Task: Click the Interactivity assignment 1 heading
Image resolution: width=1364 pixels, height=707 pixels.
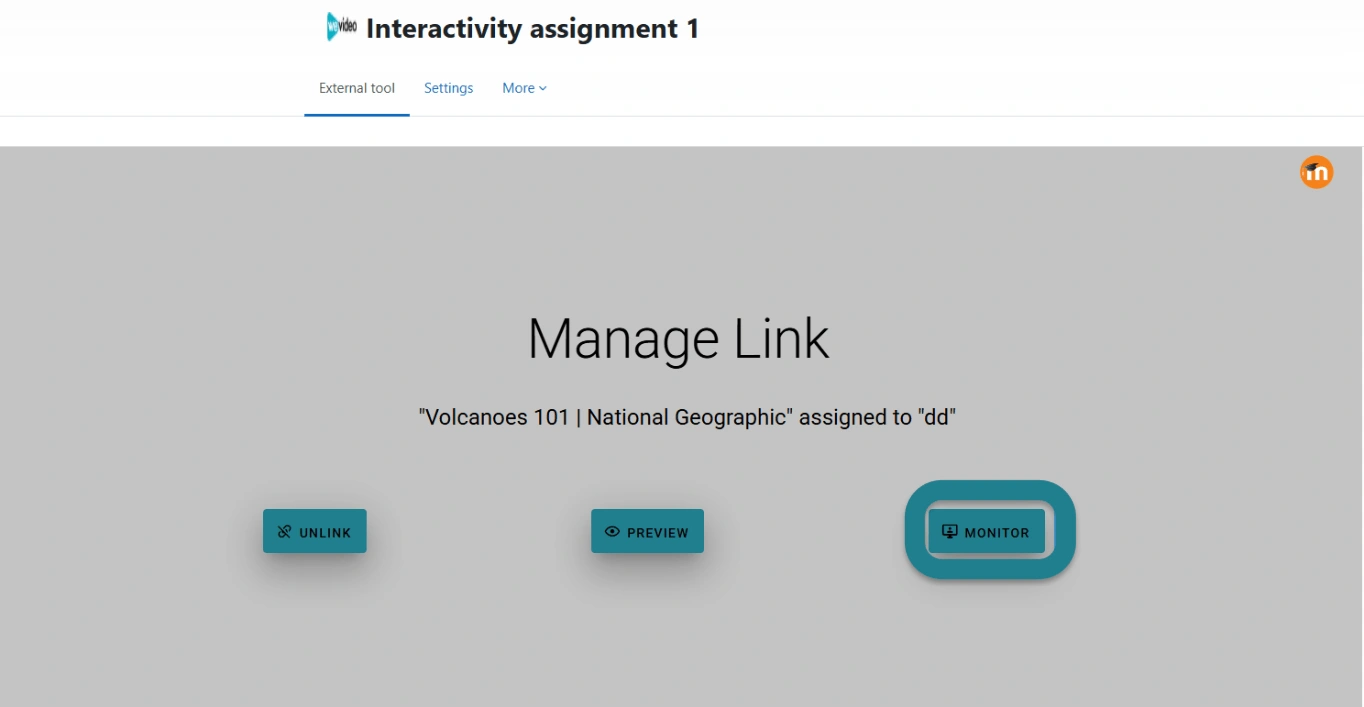Action: coord(532,28)
